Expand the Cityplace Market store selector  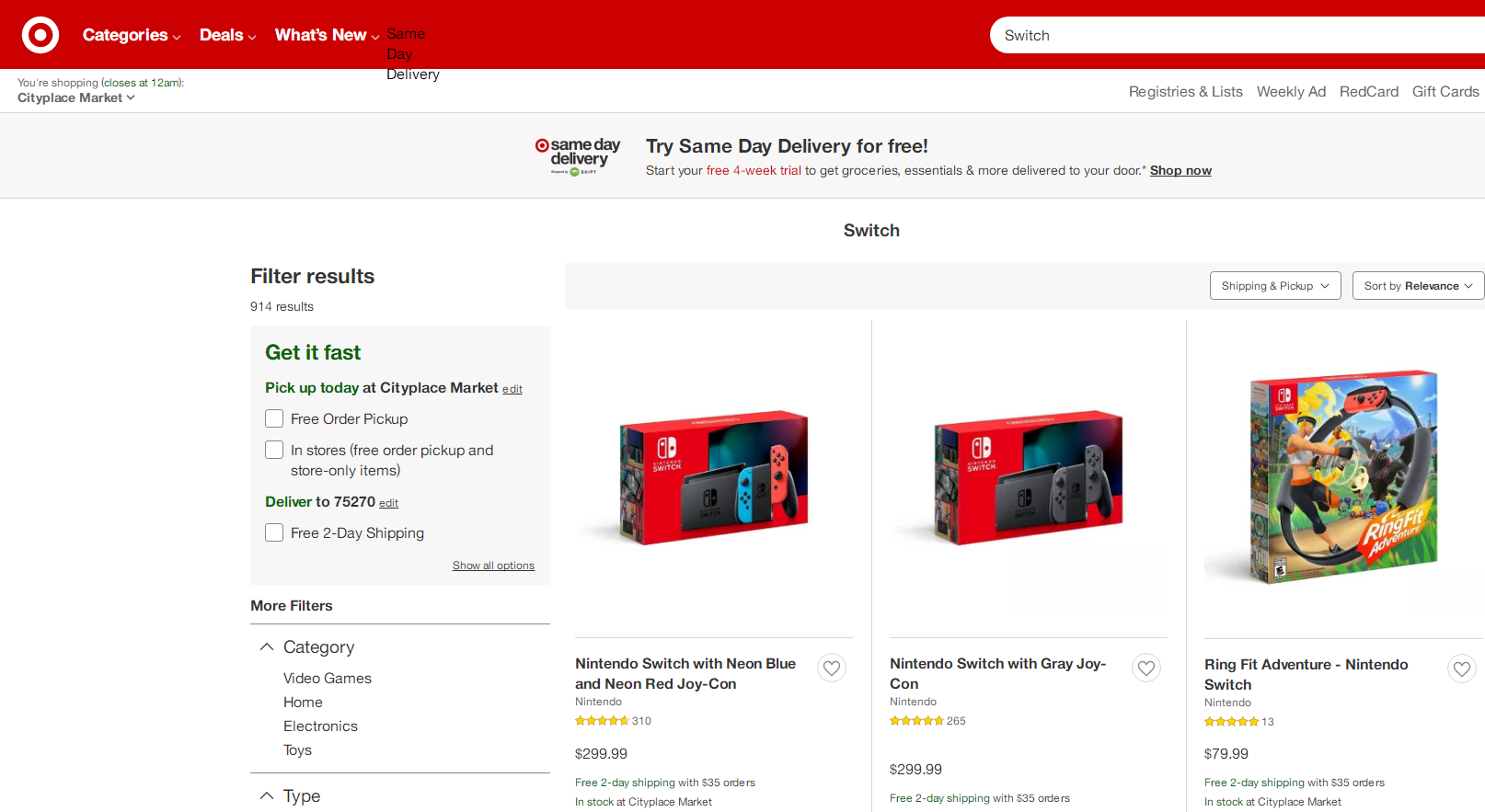(76, 98)
